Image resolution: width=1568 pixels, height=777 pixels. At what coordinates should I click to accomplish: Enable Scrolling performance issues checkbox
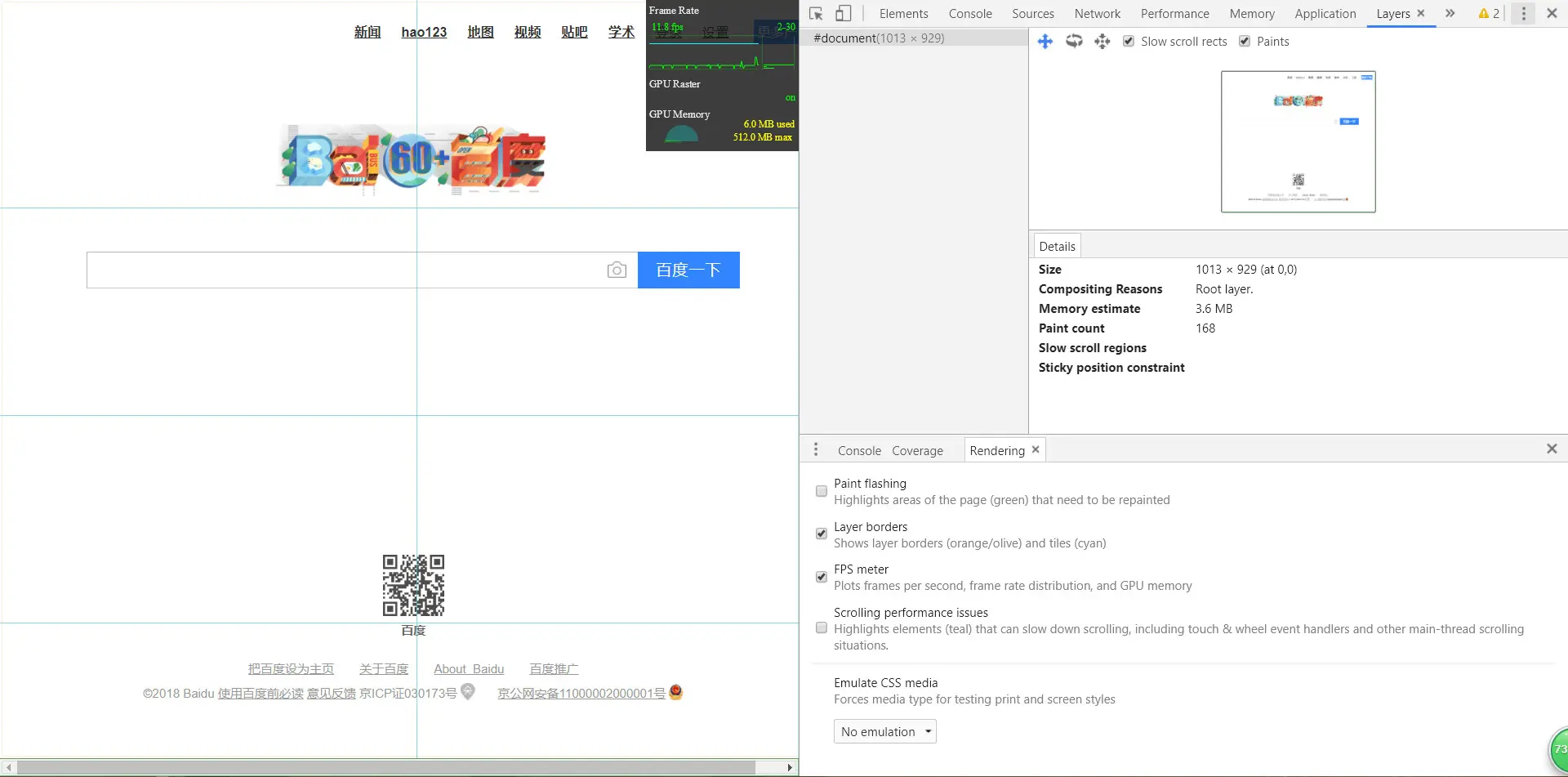tap(822, 628)
